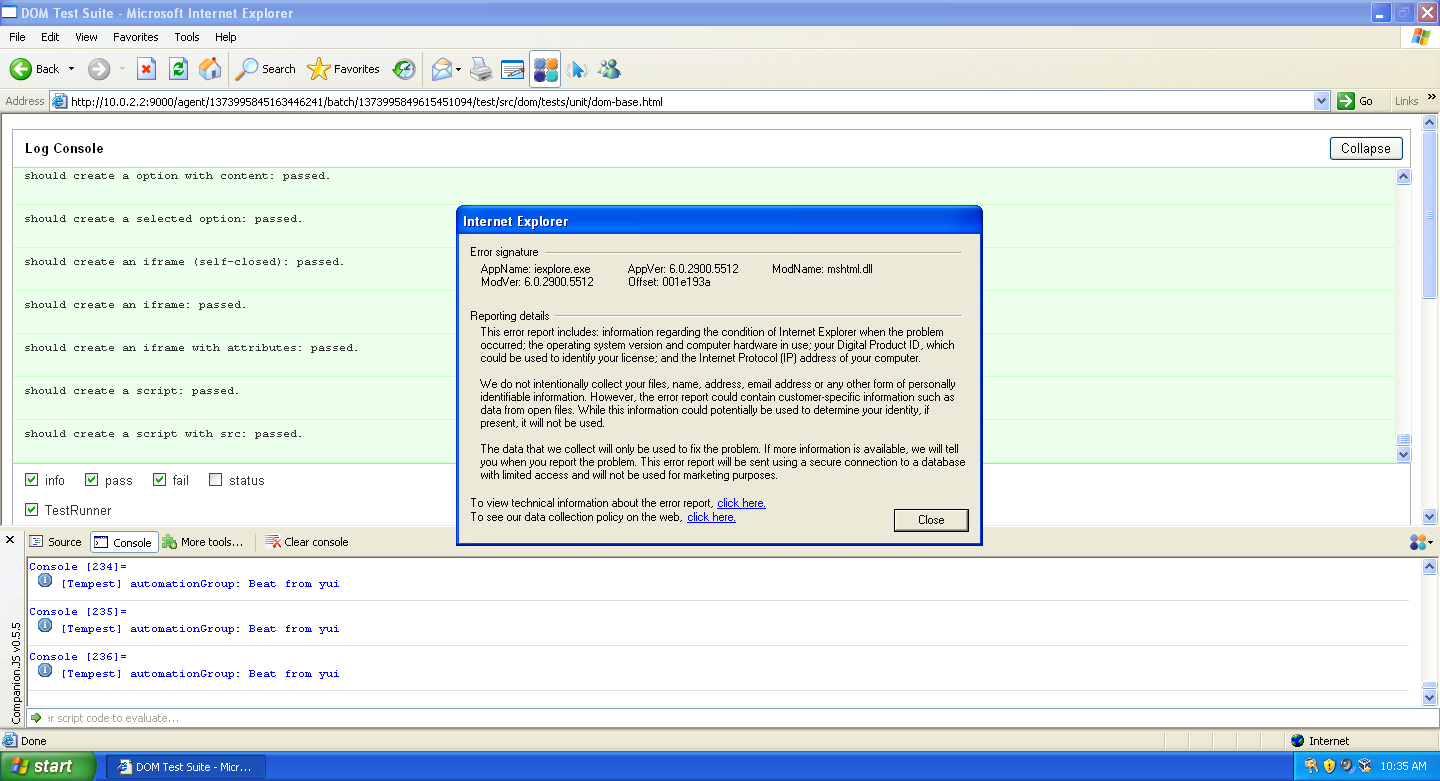Image resolution: width=1440 pixels, height=781 pixels.
Task: Go to the Home page icon
Action: (210, 69)
